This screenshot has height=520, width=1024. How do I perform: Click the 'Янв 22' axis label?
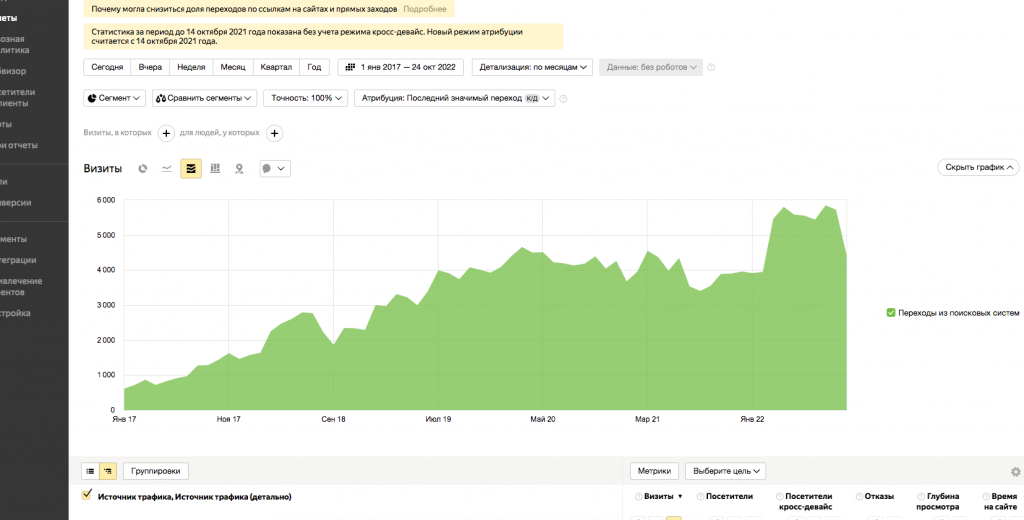tap(752, 419)
